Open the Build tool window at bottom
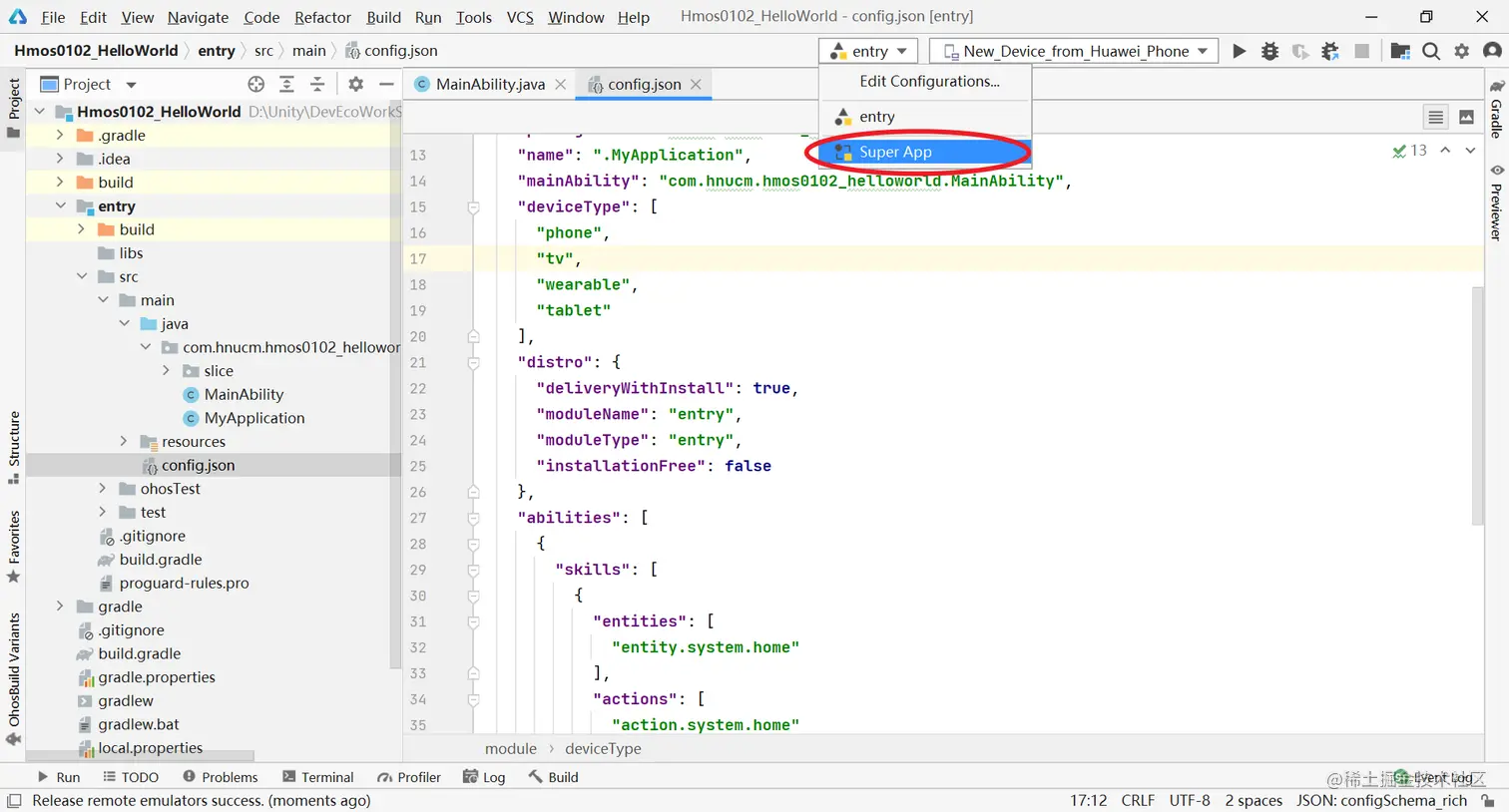This screenshot has height=812, width=1509. point(554,777)
